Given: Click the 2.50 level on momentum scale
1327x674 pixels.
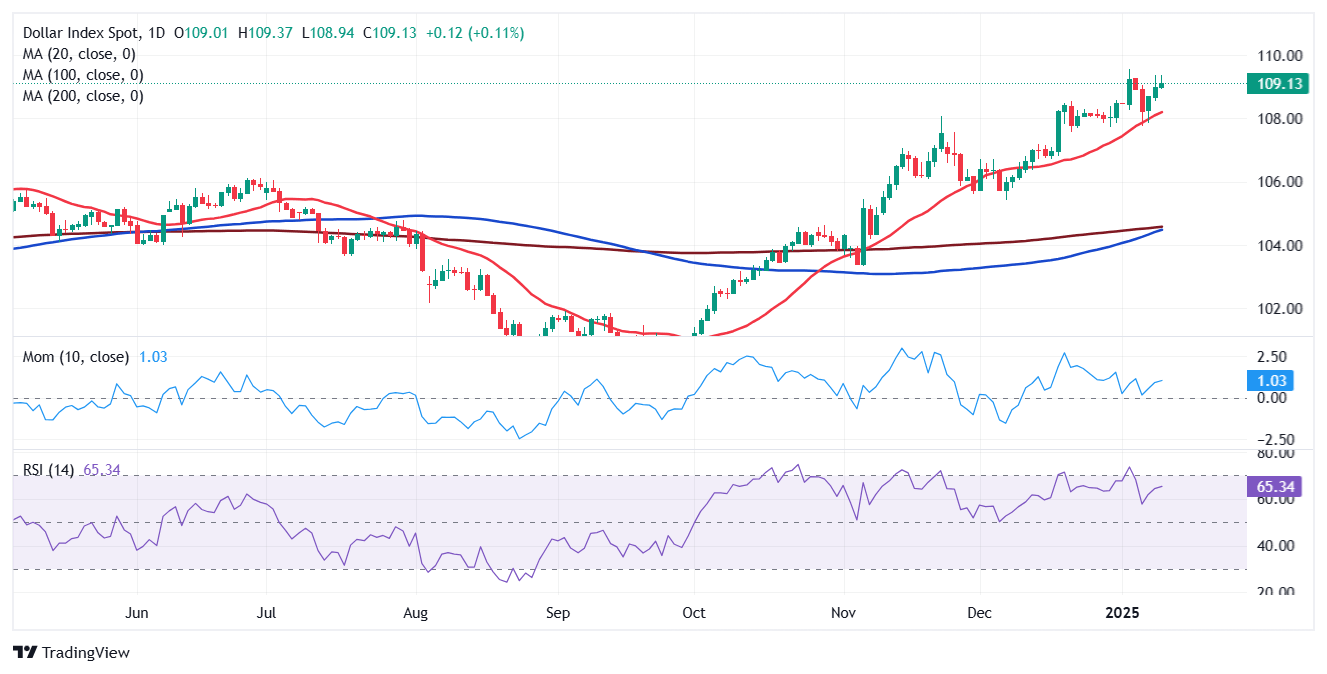Looking at the screenshot, I should [x=1274, y=356].
